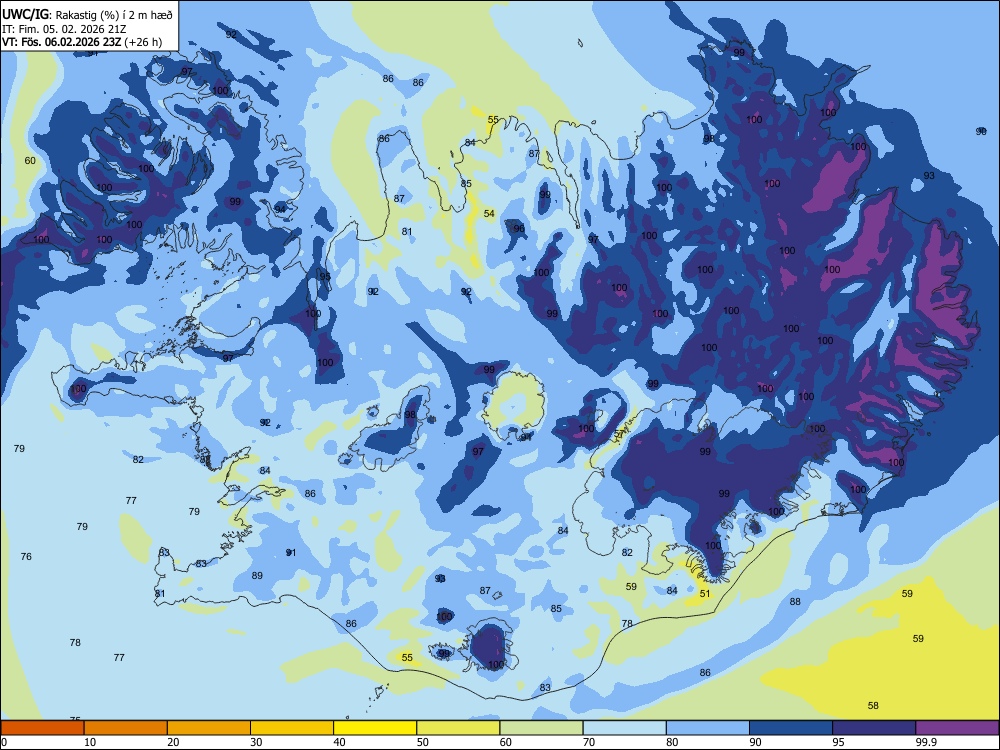Image resolution: width=1000 pixels, height=750 pixels.
Task: Click the 90–95 dark blue legend swatch
Action: click(x=791, y=728)
